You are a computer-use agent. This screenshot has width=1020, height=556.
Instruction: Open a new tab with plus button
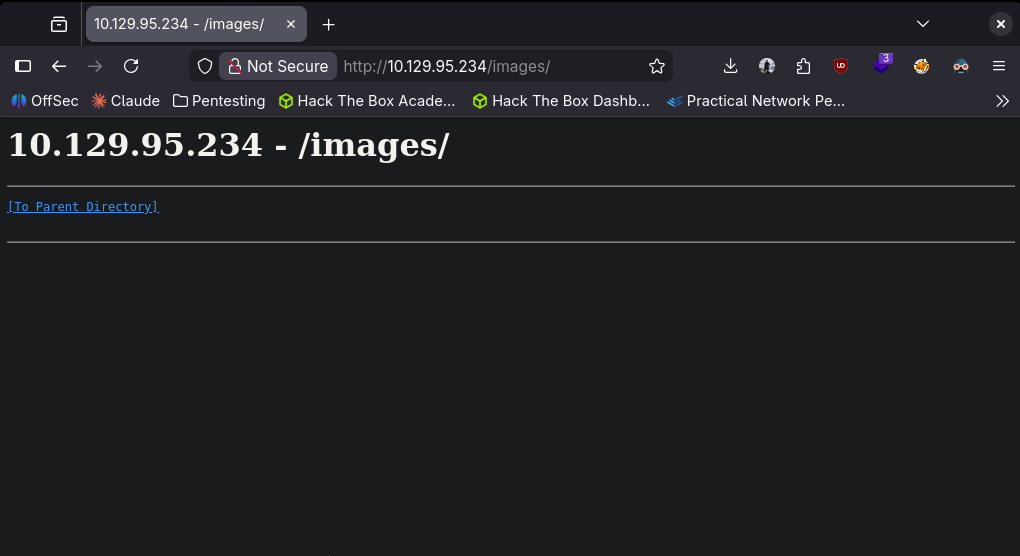coord(328,24)
